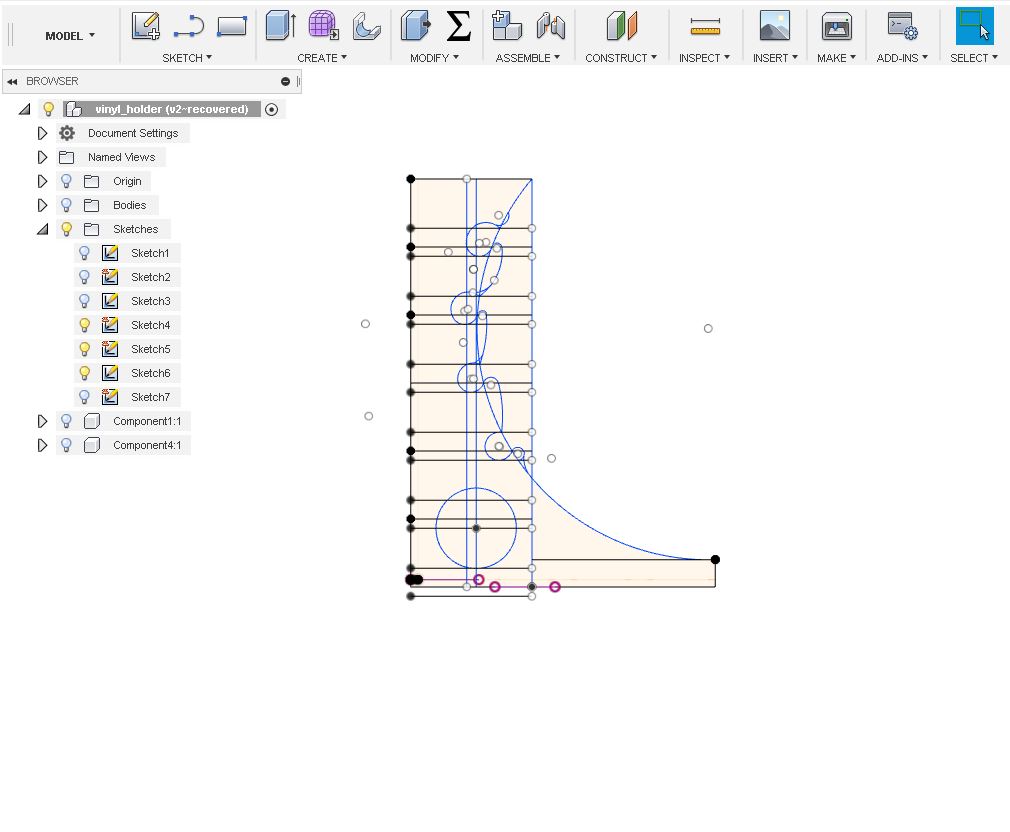Screen dimensions: 1010x832
Task: Select the Press Pull modify tool
Action: click(x=415, y=27)
